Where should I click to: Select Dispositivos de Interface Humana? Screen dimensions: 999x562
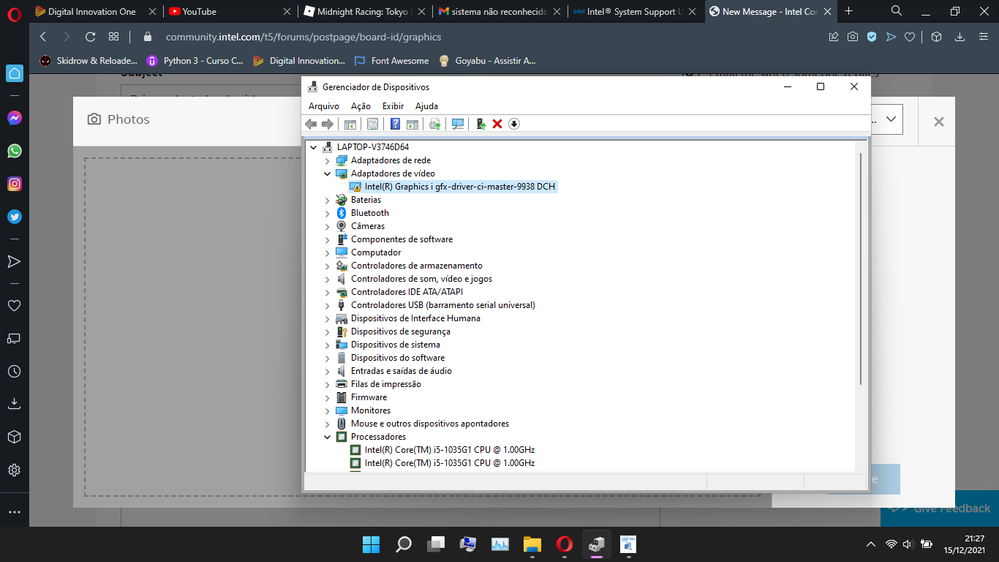click(415, 319)
